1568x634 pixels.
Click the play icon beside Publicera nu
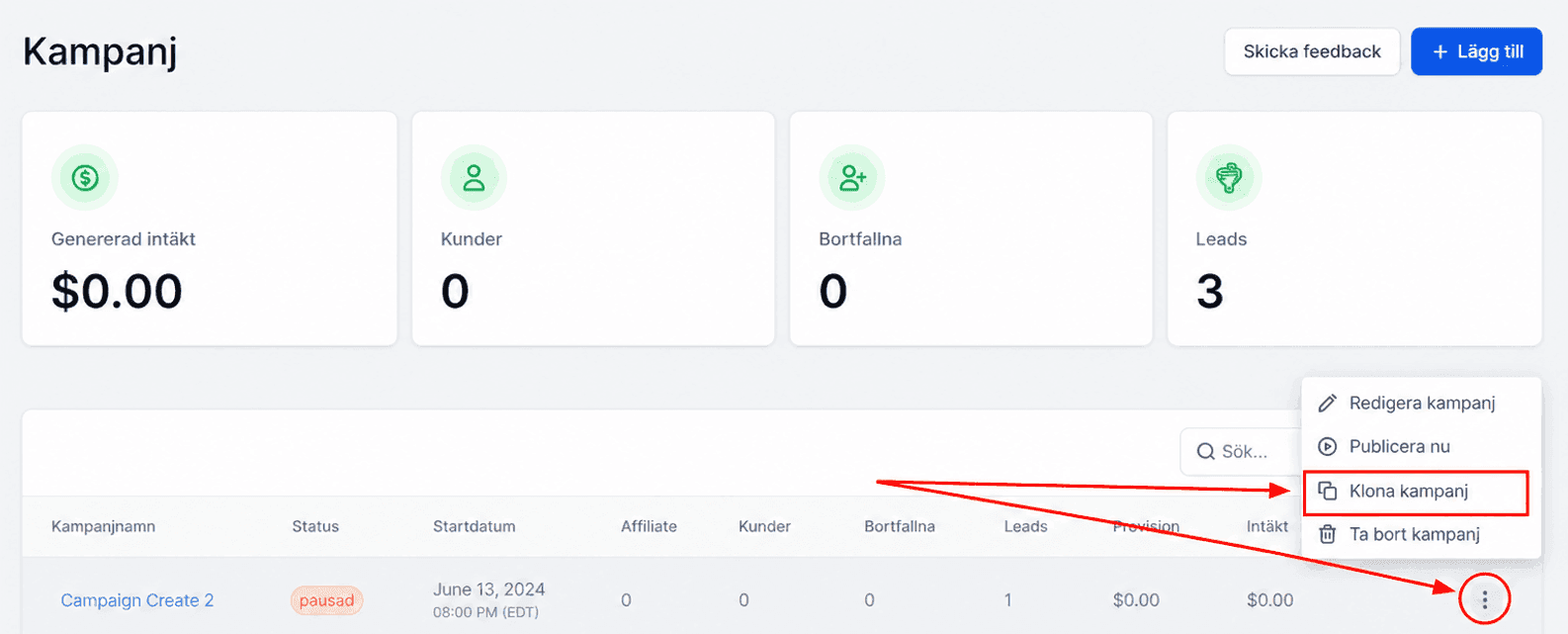pos(1328,446)
